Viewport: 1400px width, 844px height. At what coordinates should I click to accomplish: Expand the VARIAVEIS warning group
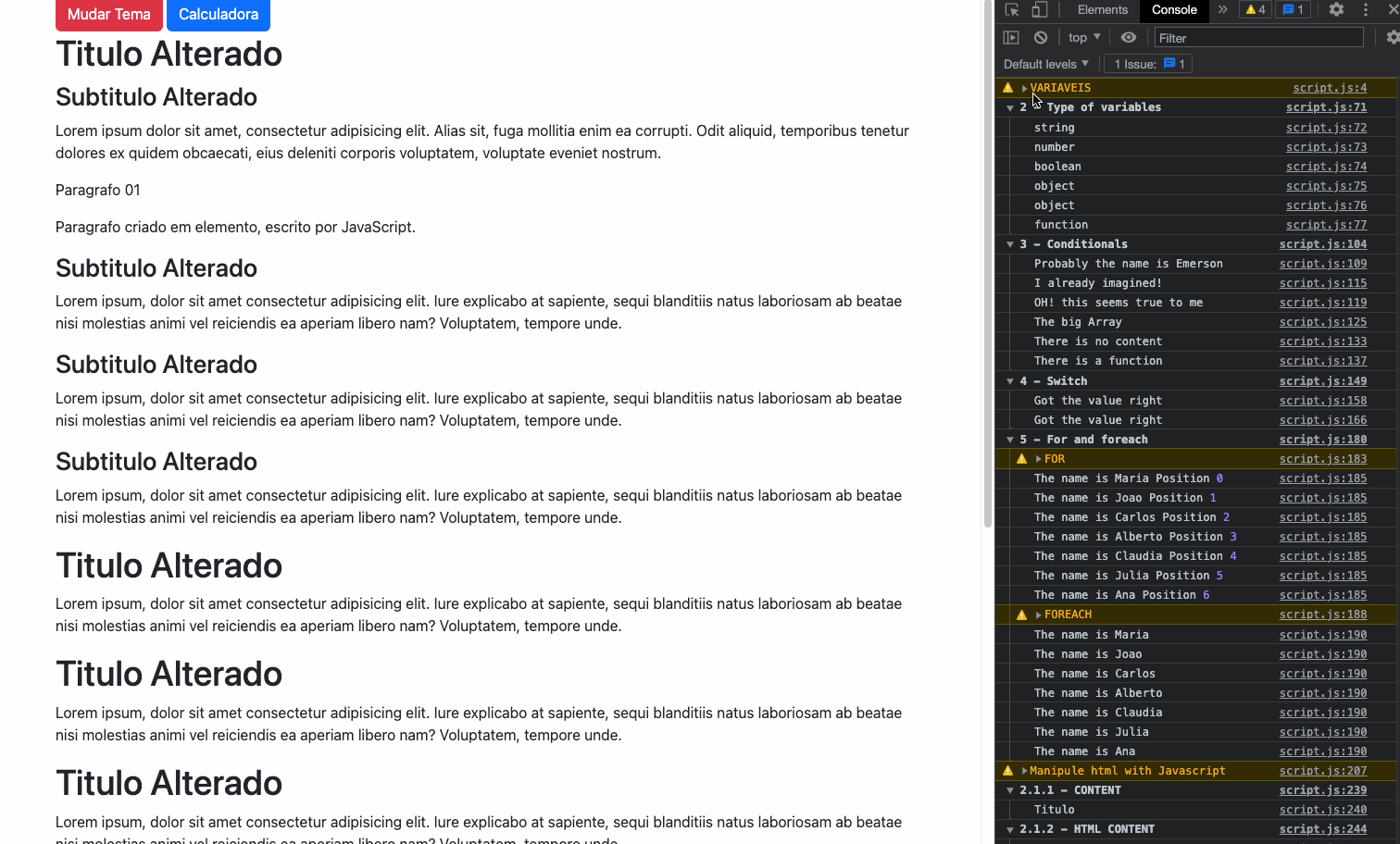click(1024, 89)
